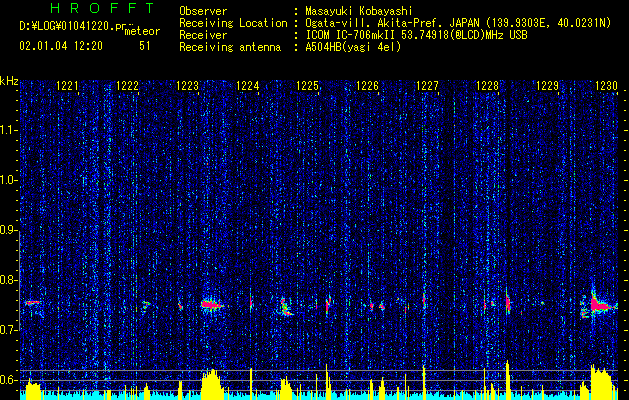Click the 1222 time marker
The image size is (629, 400).
click(127, 86)
